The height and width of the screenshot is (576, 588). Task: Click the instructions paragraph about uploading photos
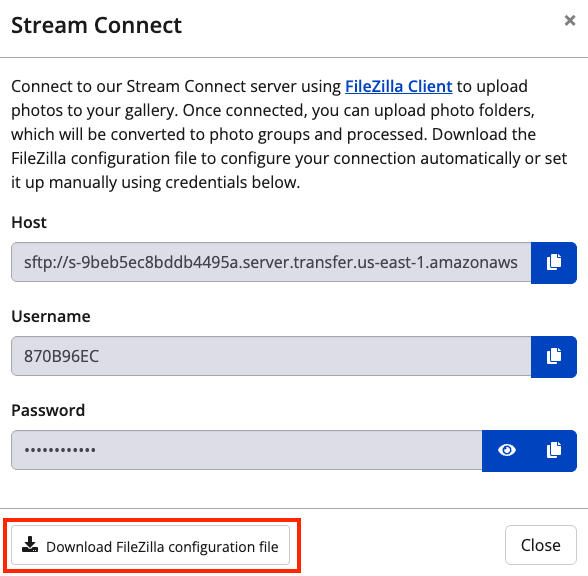289,134
